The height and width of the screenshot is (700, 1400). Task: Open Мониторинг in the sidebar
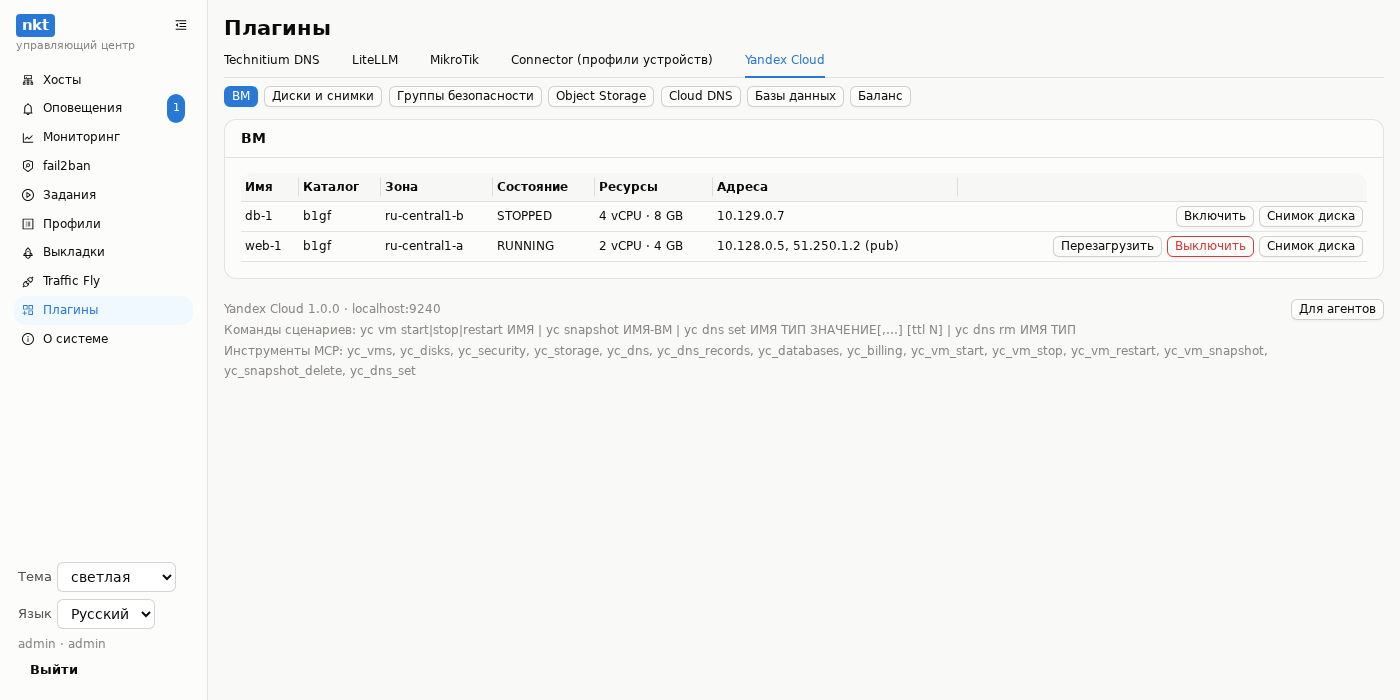pos(103,137)
